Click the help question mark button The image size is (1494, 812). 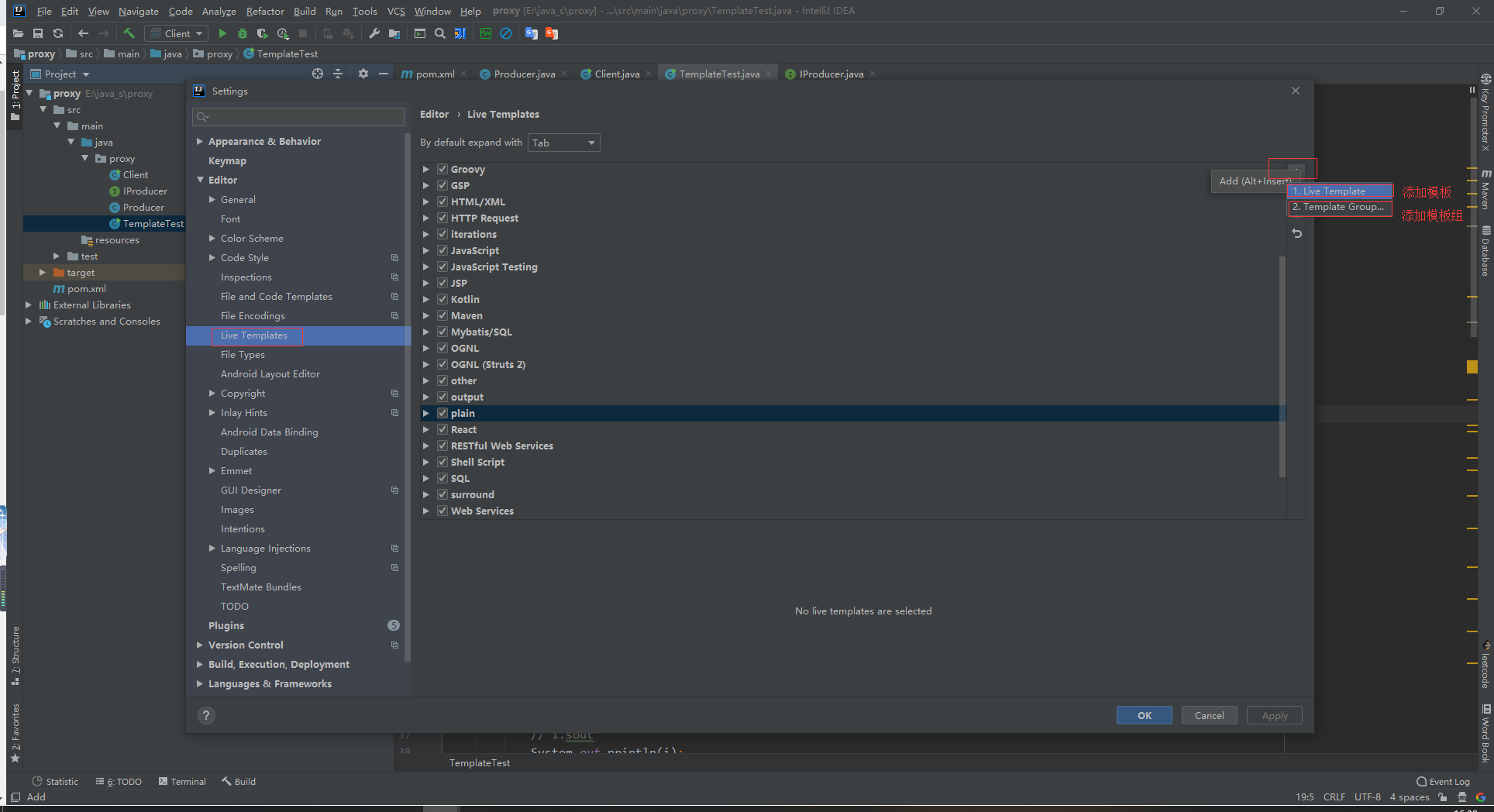[206, 715]
